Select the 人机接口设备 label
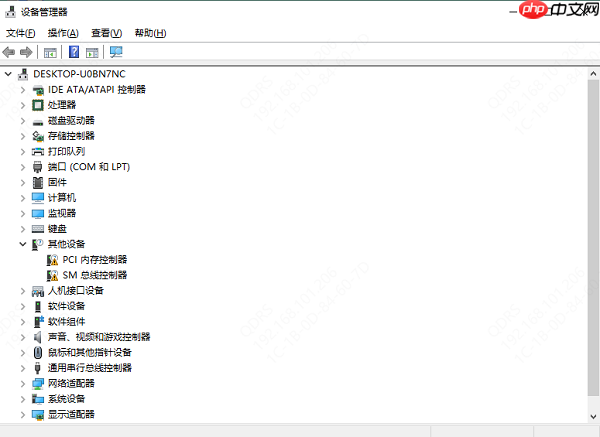600x437 pixels. click(x=76, y=291)
